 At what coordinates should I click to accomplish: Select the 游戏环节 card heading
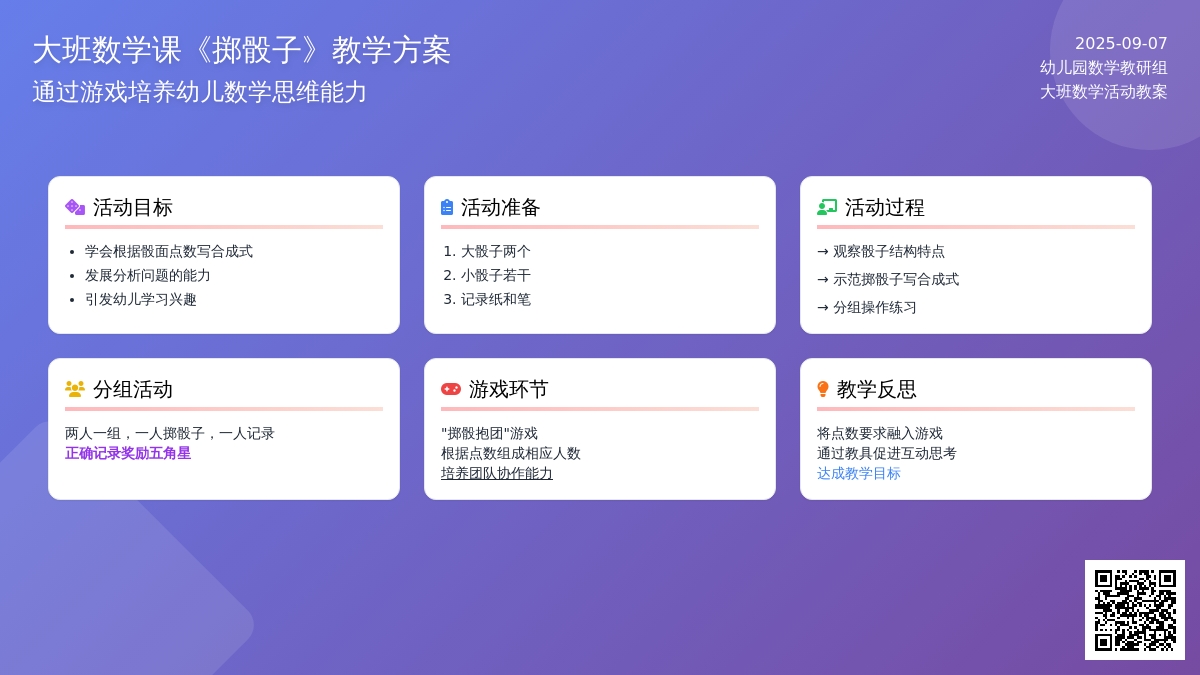(x=509, y=389)
